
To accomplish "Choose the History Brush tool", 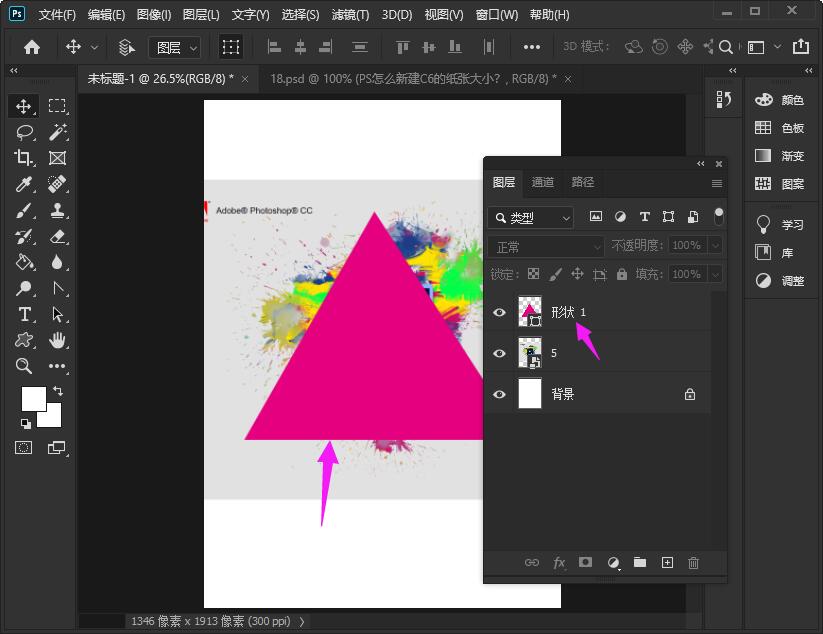I will [24, 236].
